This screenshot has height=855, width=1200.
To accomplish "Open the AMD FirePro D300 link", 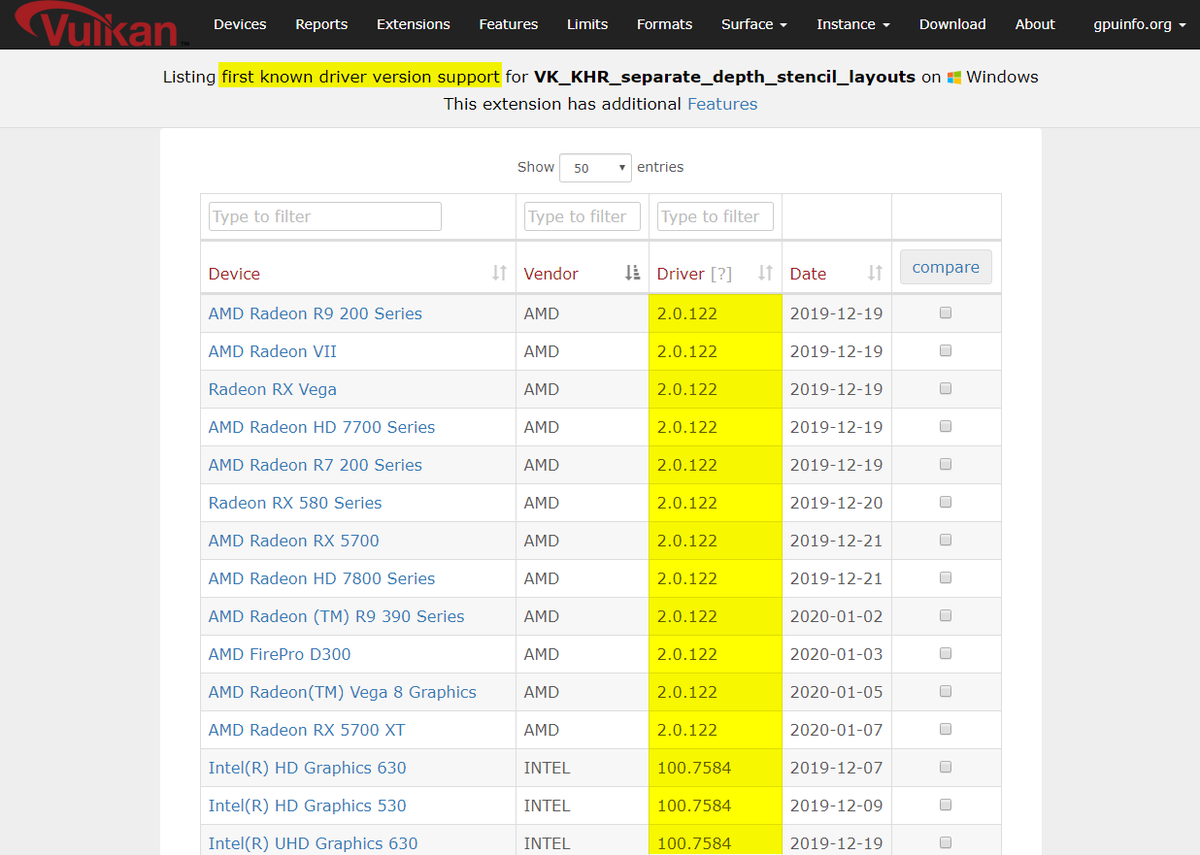I will pyautogui.click(x=280, y=654).
